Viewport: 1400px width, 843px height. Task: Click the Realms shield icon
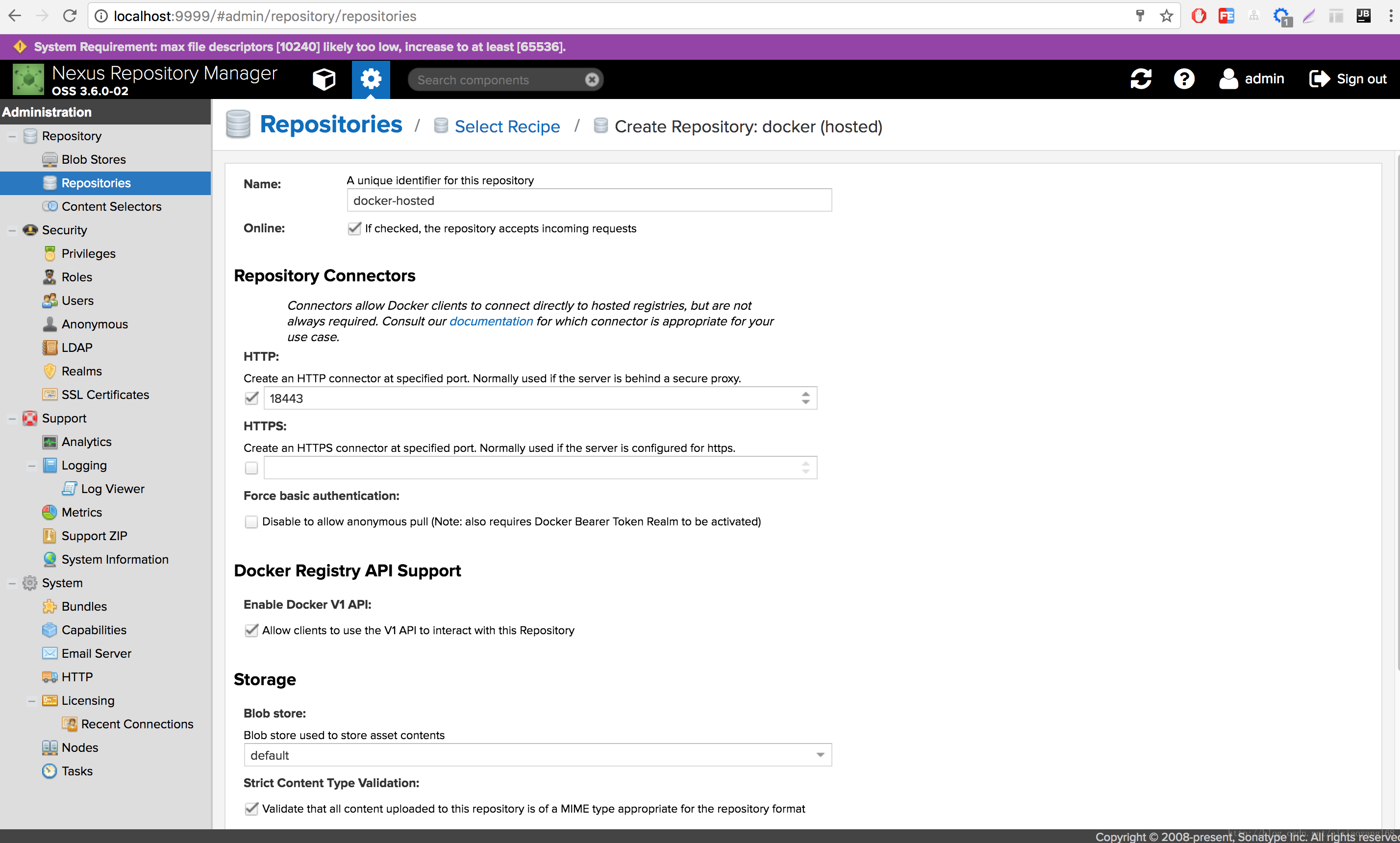tap(50, 371)
